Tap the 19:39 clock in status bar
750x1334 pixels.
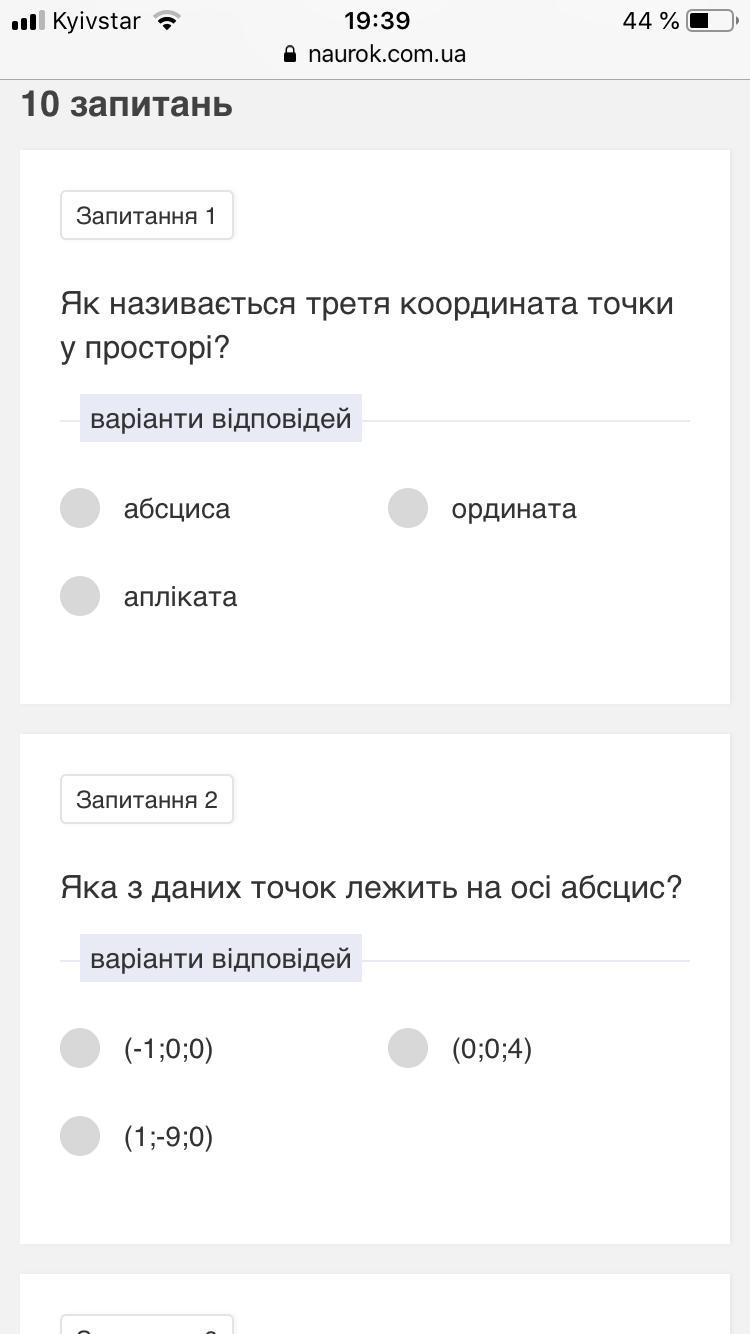[376, 21]
